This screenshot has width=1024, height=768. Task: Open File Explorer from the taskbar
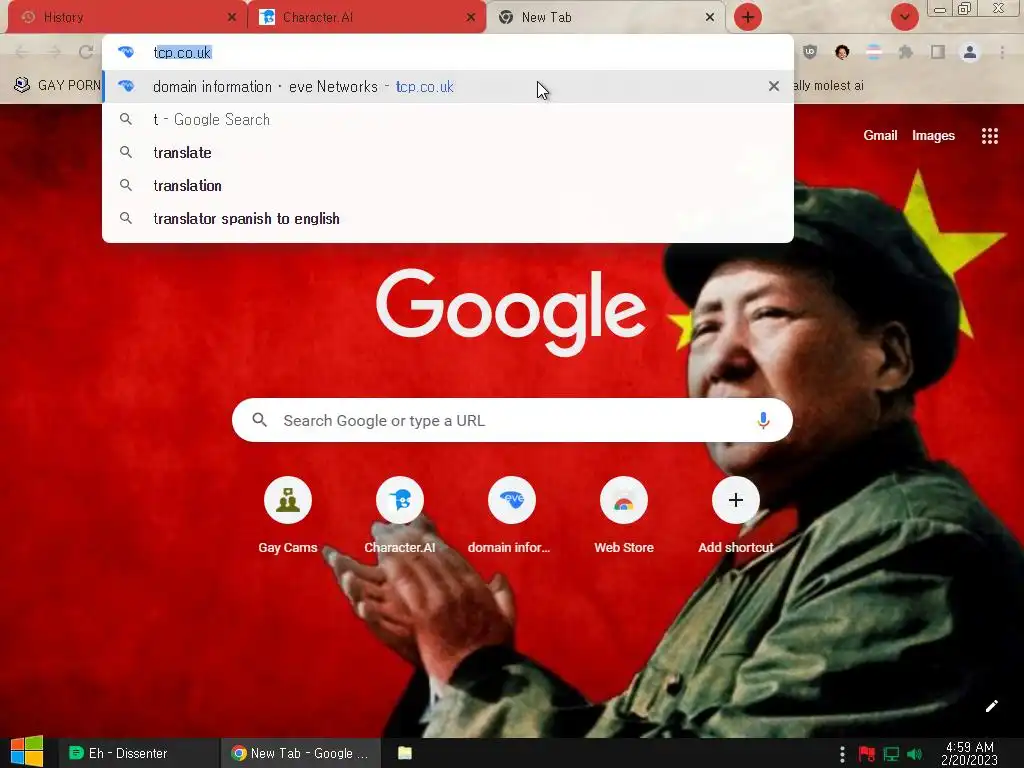(x=405, y=753)
